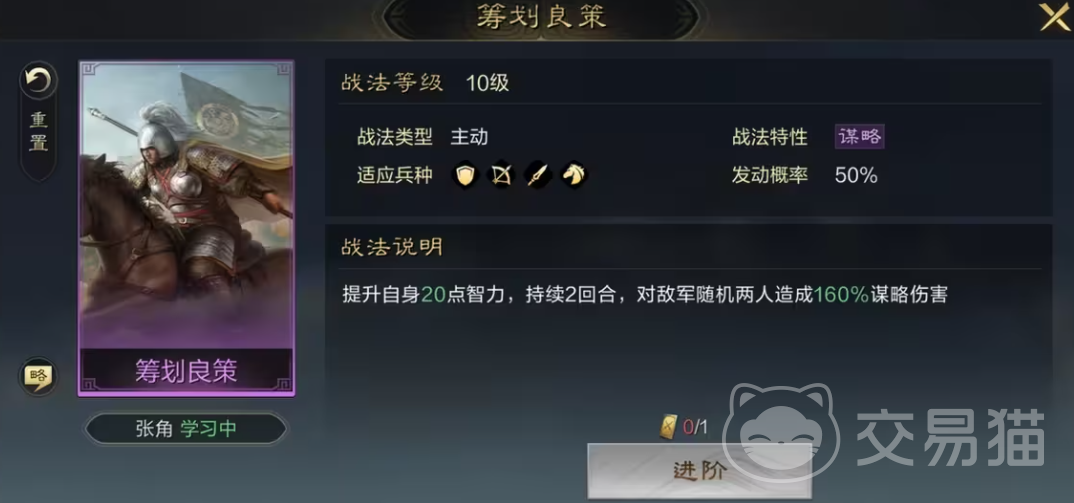Open the 张角 学习中 status pill
The height and width of the screenshot is (503, 1074).
pos(186,428)
